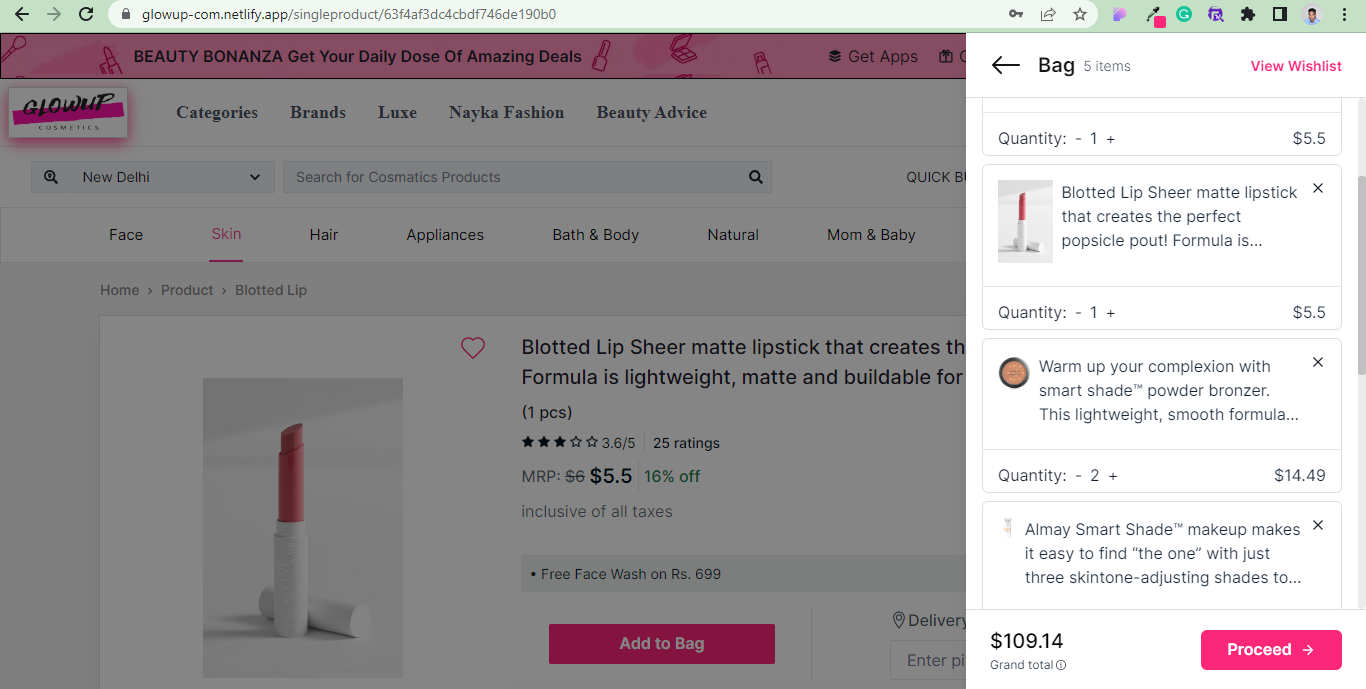Open the New Delhi city dropdown
The width and height of the screenshot is (1366, 689).
click(x=171, y=177)
